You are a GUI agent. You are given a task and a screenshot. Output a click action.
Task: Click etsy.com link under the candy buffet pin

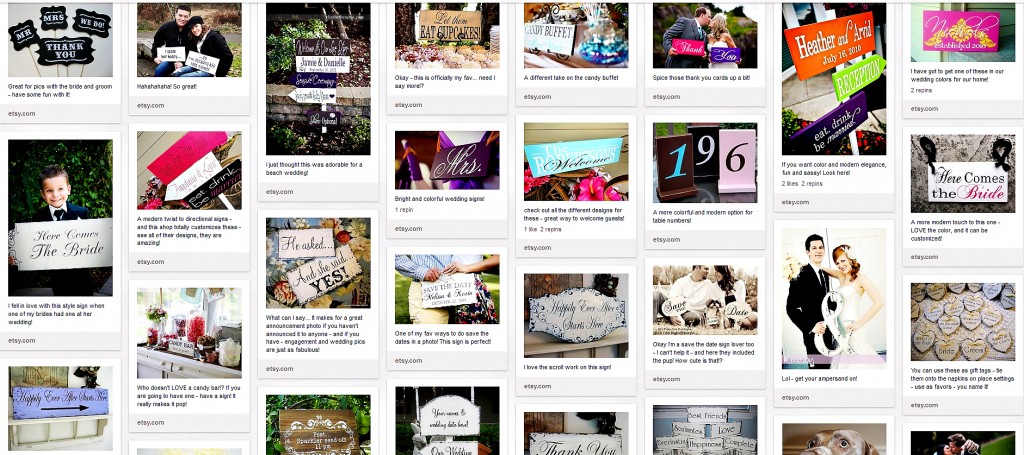pos(537,97)
